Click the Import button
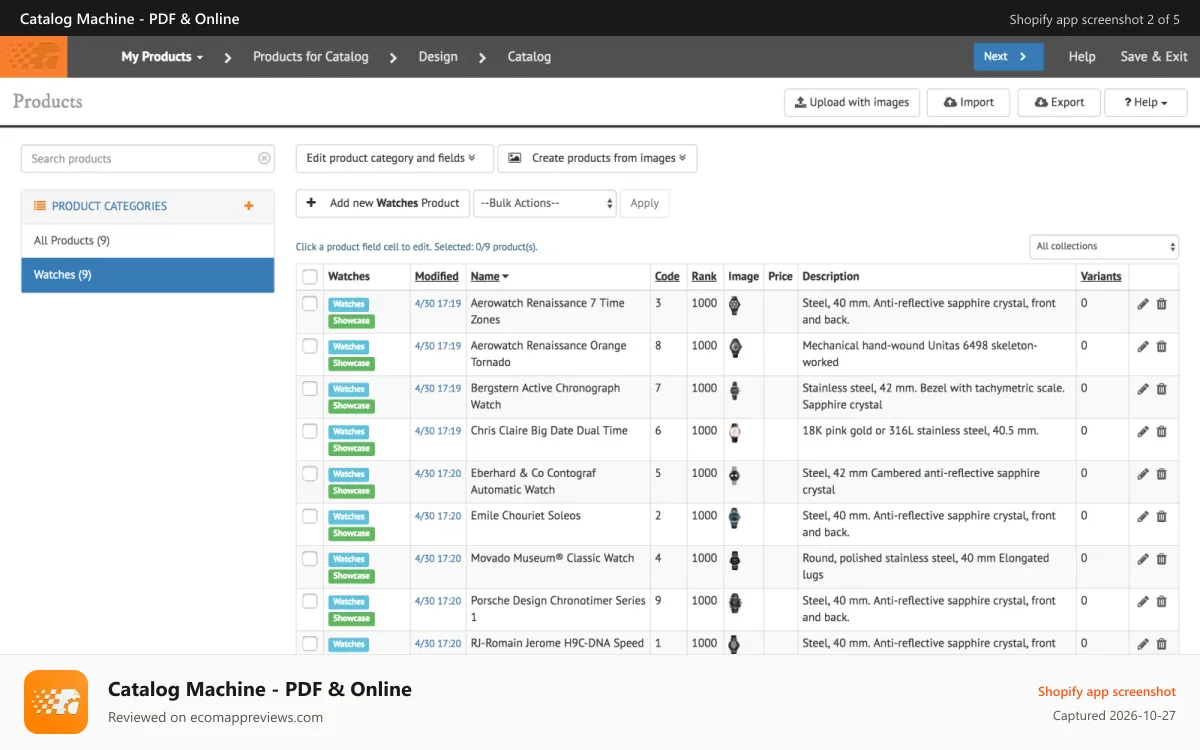The image size is (1200, 750). pos(968,102)
